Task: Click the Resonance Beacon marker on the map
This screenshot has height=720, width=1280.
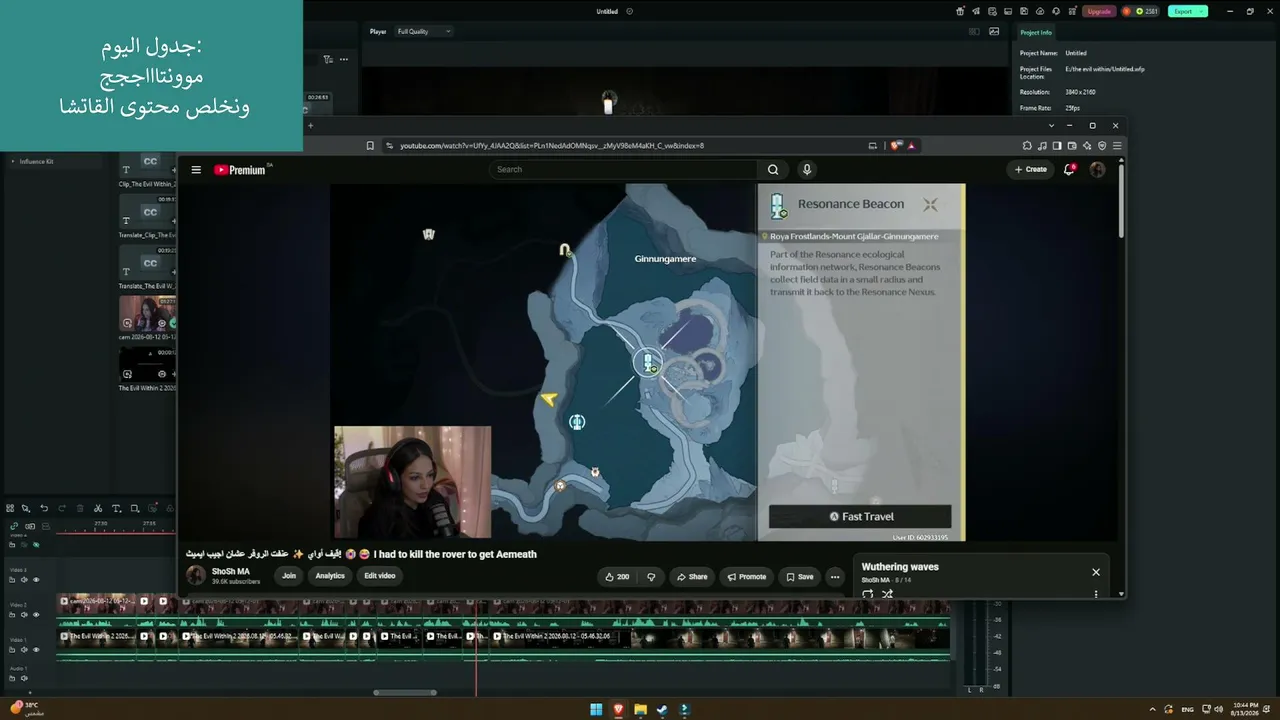Action: click(x=649, y=363)
